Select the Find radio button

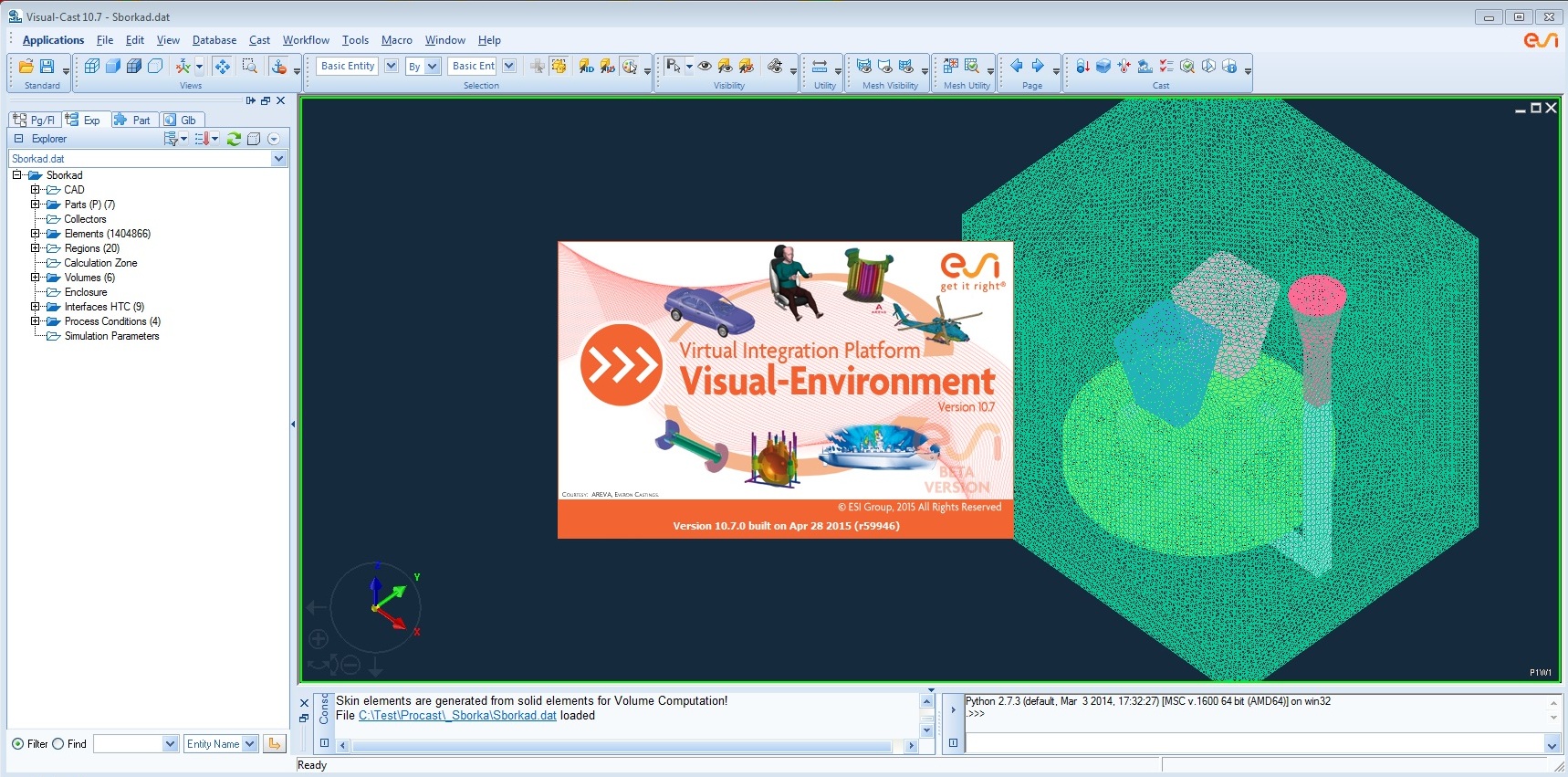coord(57,744)
